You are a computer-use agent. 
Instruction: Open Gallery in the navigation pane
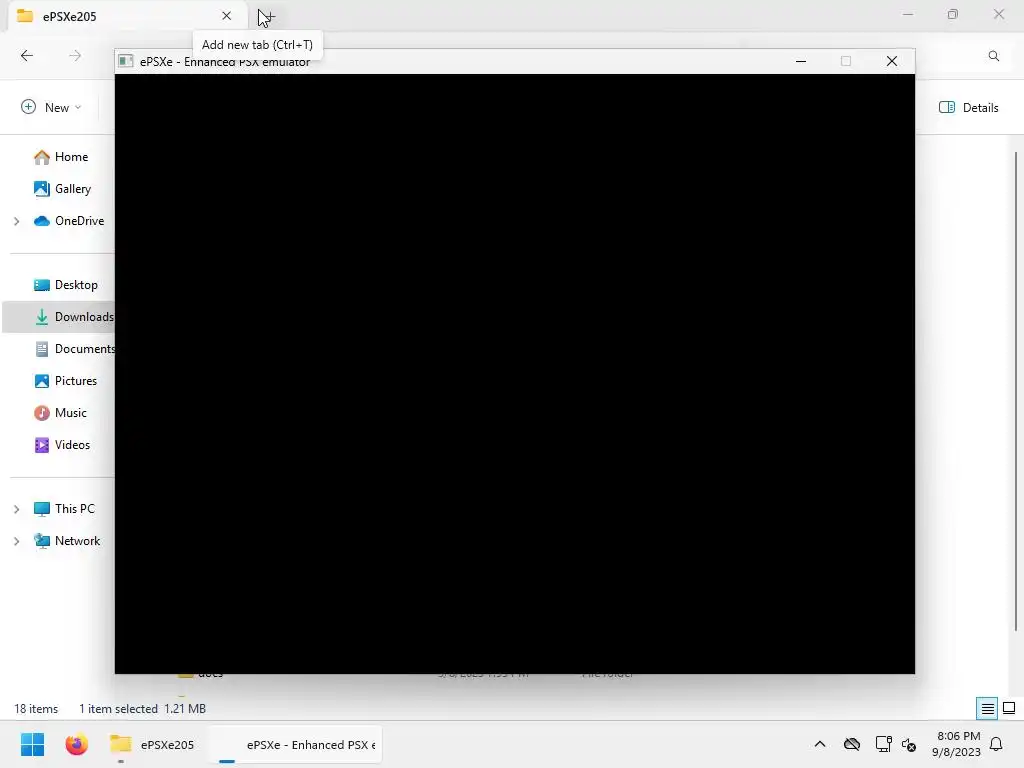pyautogui.click(x=72, y=189)
